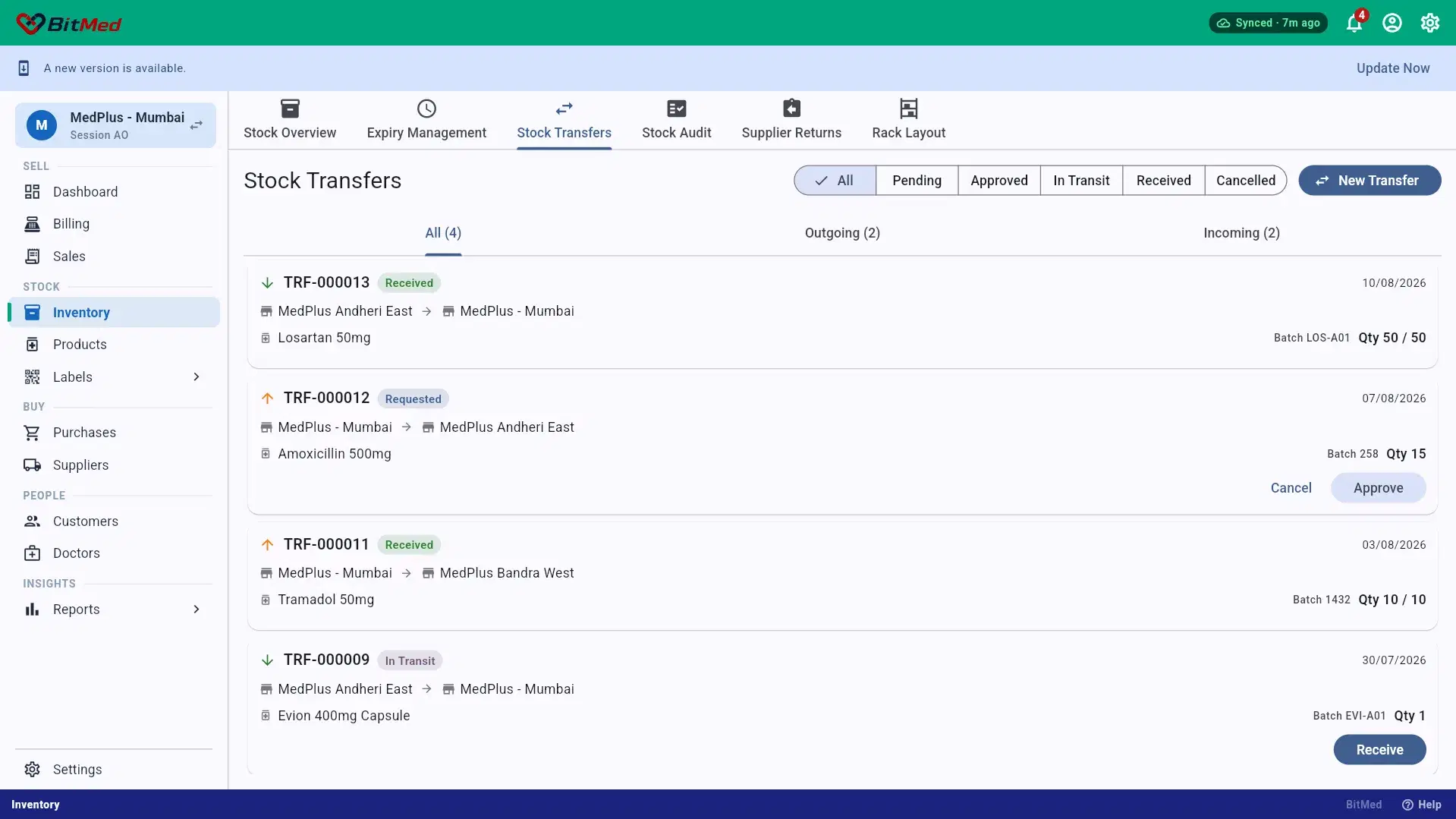Image resolution: width=1456 pixels, height=819 pixels.
Task: Click the Amoxicillin 500mg item name
Action: tap(335, 454)
